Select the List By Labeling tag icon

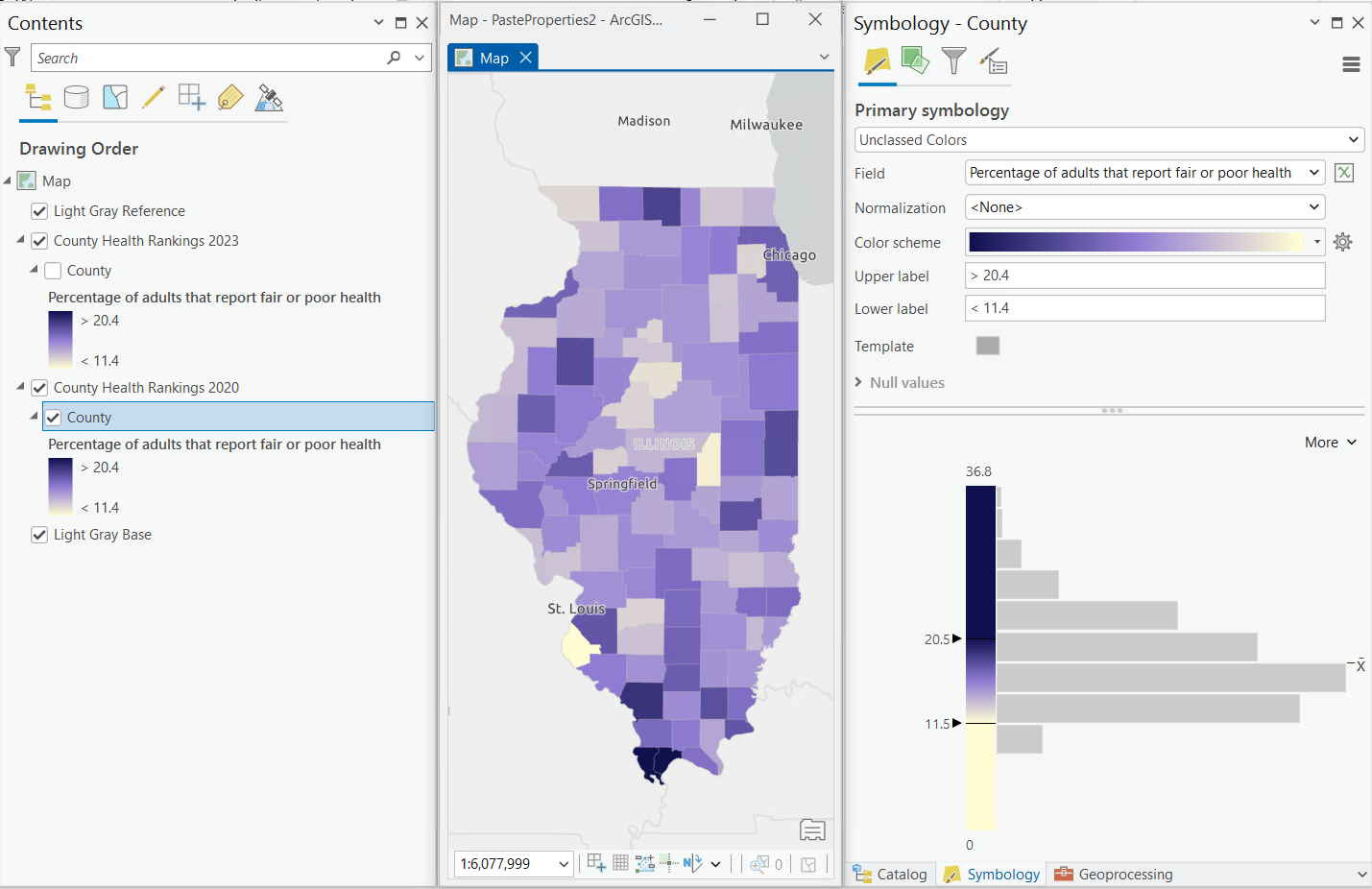pos(230,98)
